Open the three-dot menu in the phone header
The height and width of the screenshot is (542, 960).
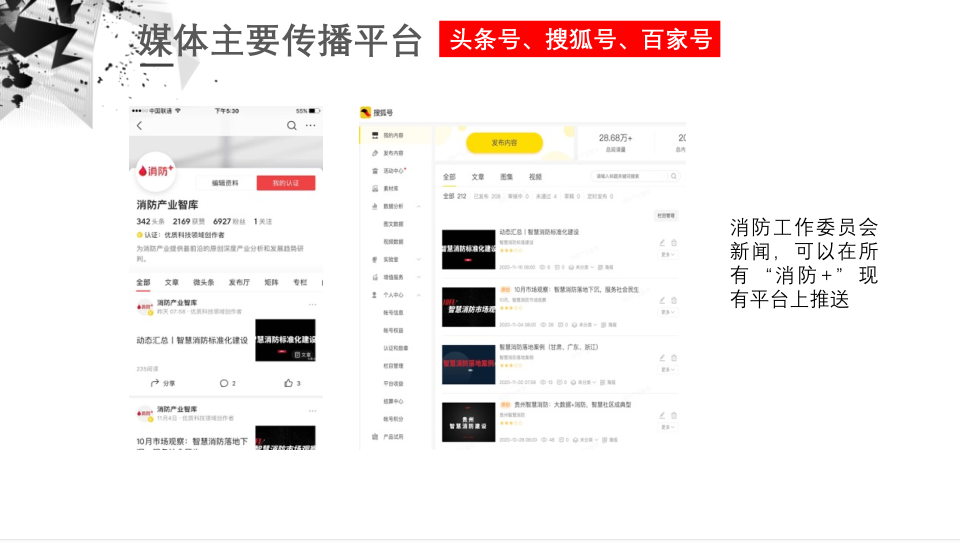(310, 126)
